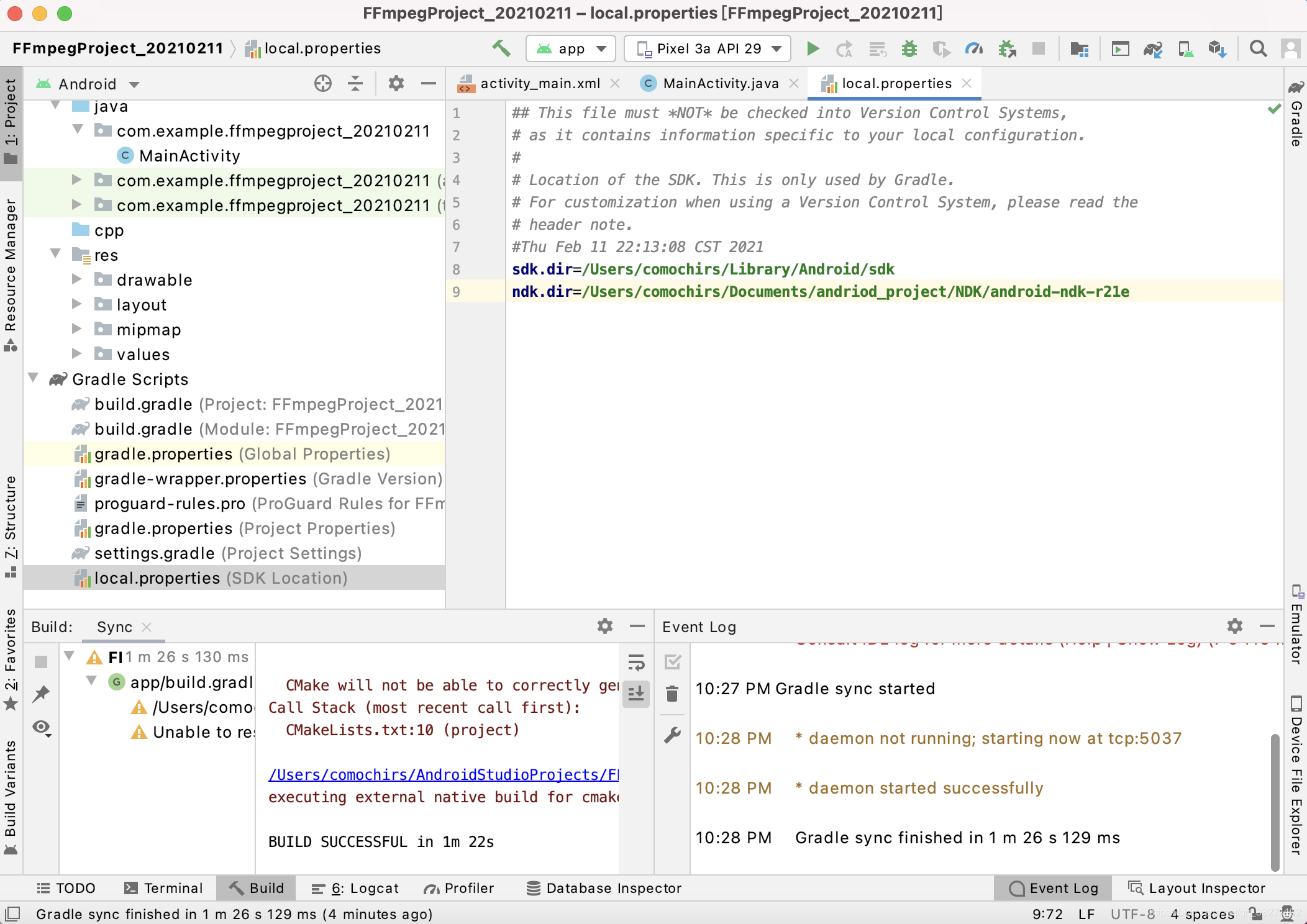Click the user account avatar icon
The image size is (1307, 924).
(1291, 48)
